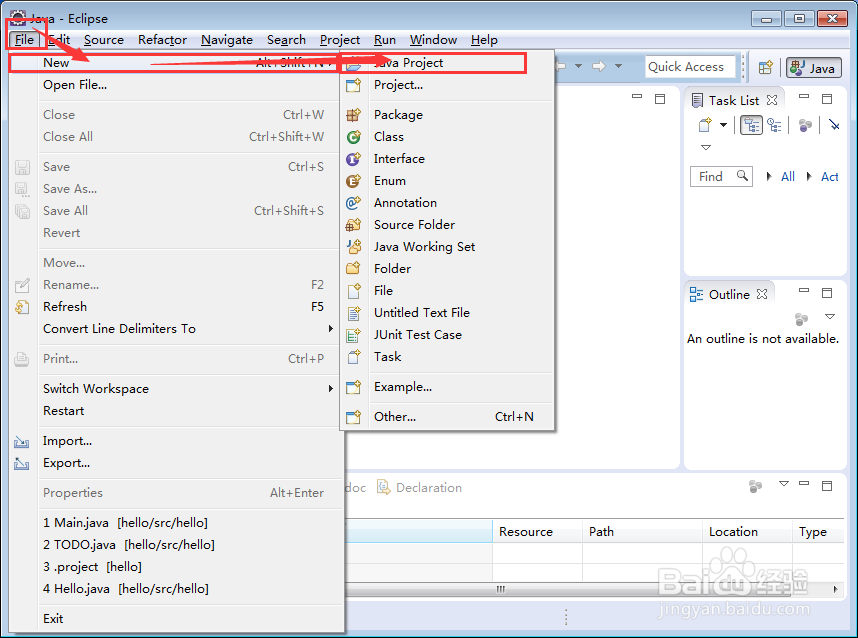Screen dimensions: 858x638
Task: Choose Import... from File menu
Action: tap(175, 440)
